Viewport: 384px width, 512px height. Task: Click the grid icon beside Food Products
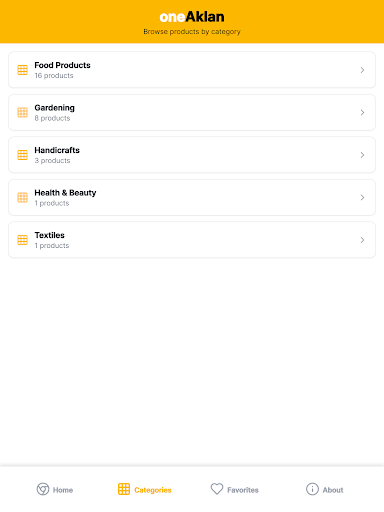22,70
